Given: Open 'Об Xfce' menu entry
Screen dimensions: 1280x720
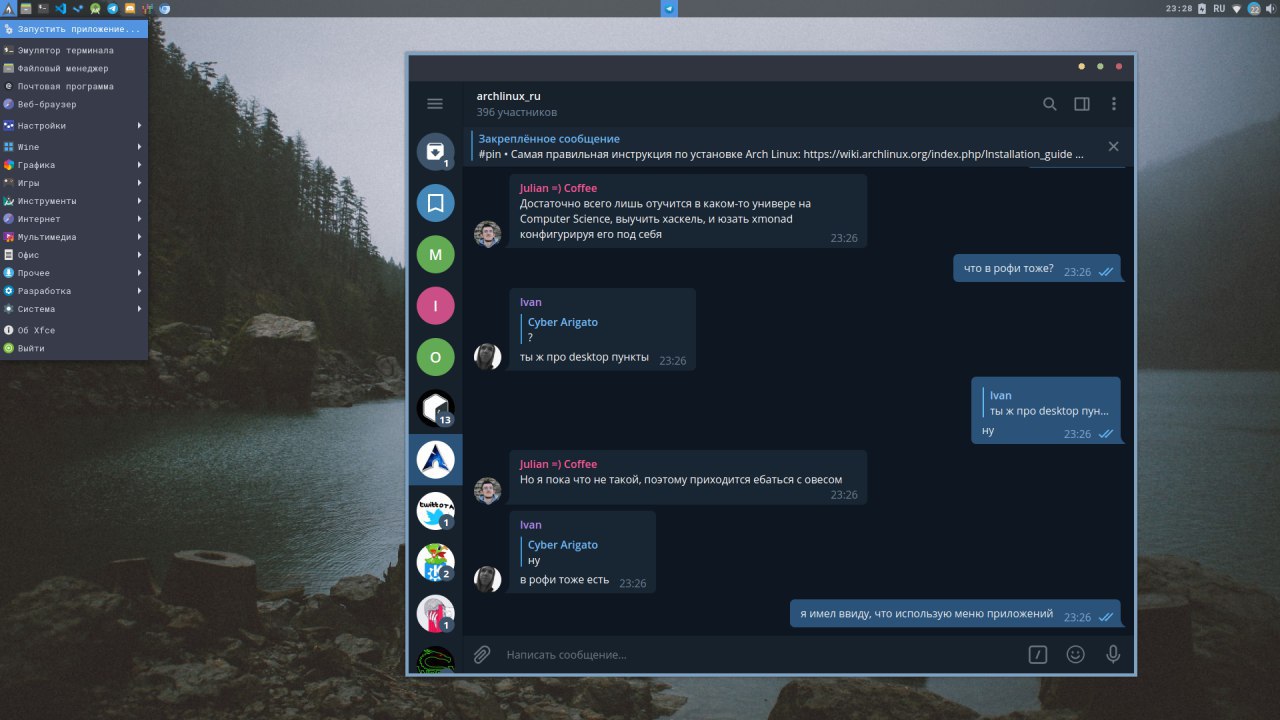Looking at the screenshot, I should point(74,330).
